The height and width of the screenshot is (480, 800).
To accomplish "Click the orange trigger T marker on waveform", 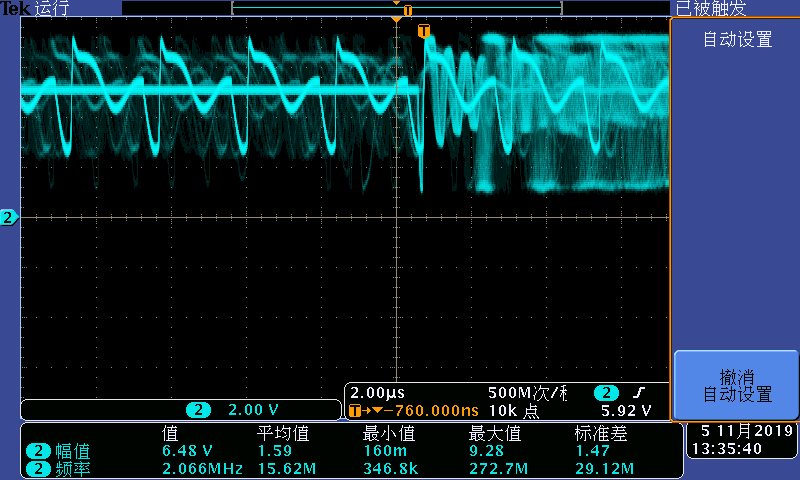I will click(x=423, y=31).
